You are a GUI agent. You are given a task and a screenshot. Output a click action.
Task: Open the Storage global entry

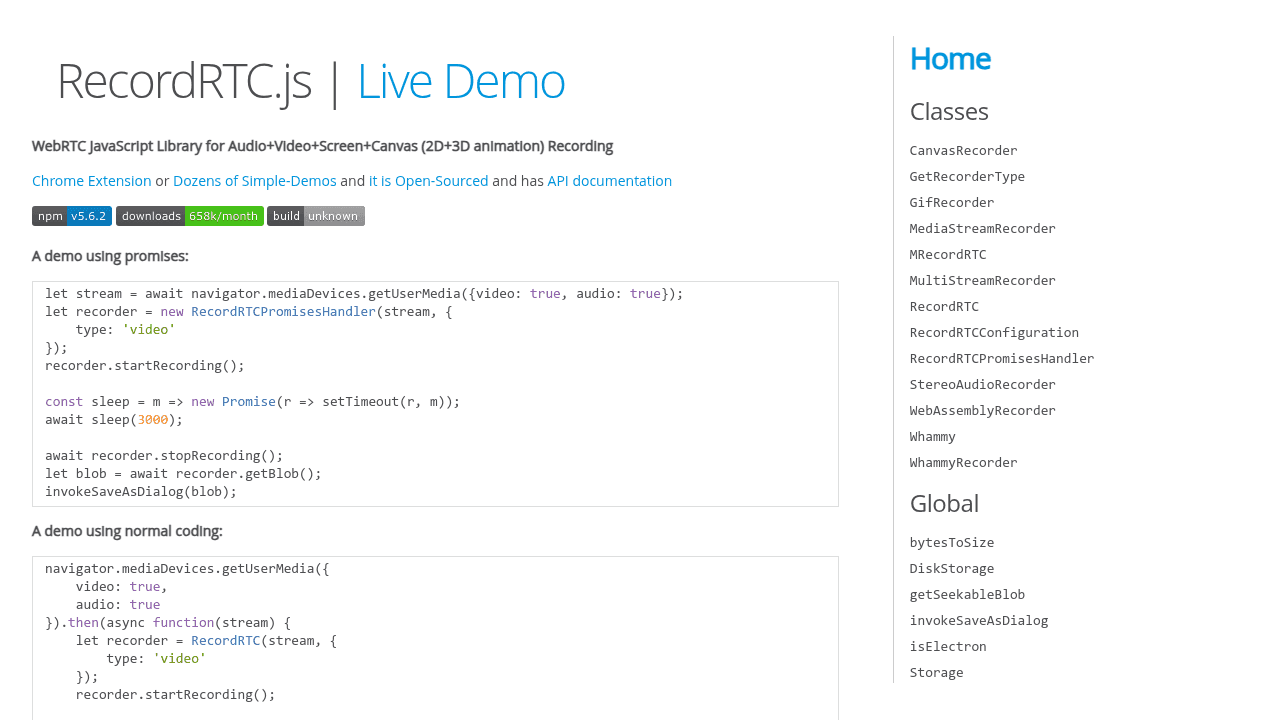click(x=937, y=673)
